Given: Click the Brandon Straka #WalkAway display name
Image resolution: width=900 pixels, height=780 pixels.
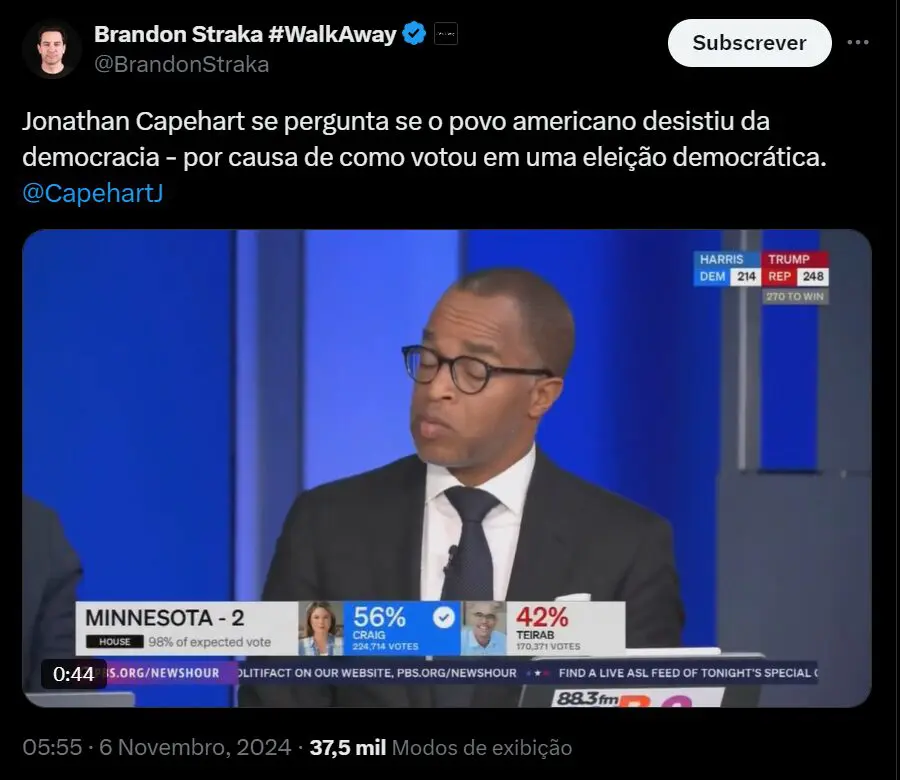Looking at the screenshot, I should coord(245,34).
